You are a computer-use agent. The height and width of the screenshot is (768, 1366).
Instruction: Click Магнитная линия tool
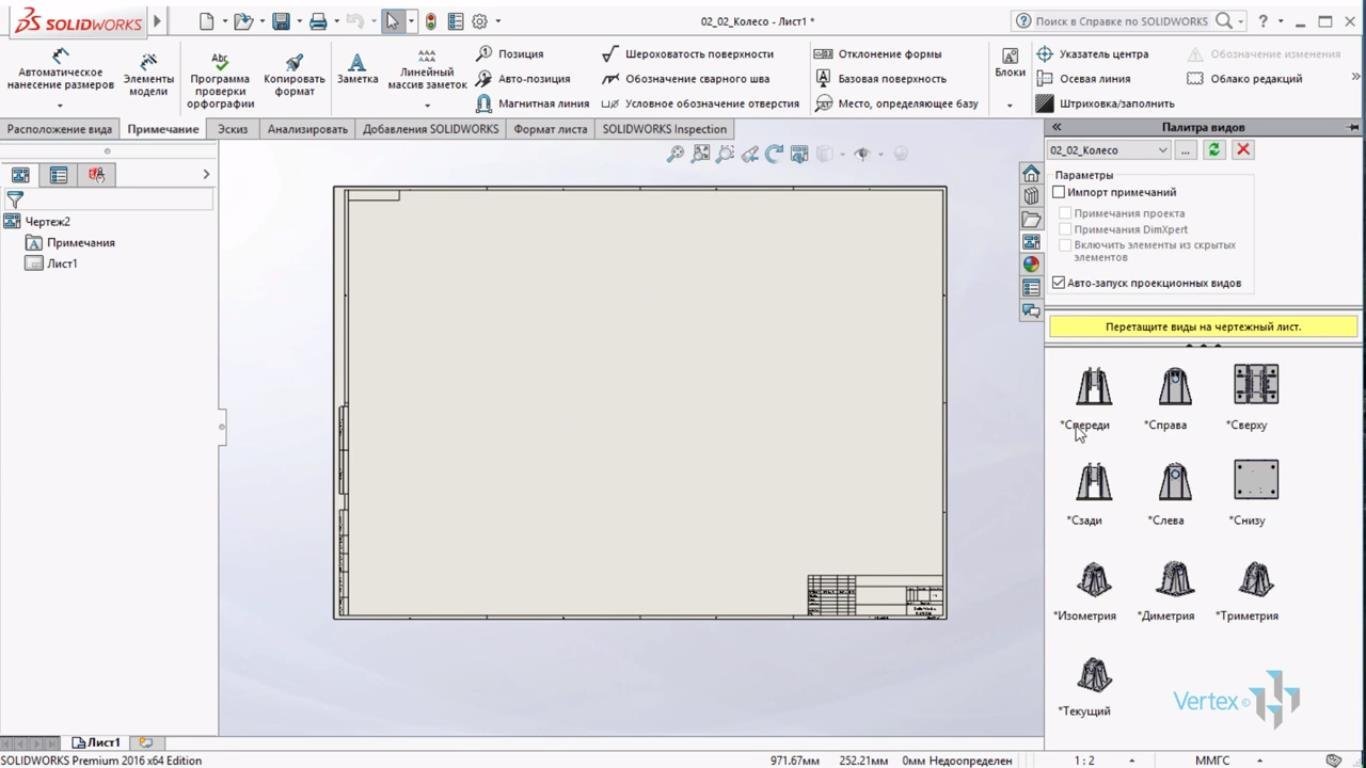(532, 103)
